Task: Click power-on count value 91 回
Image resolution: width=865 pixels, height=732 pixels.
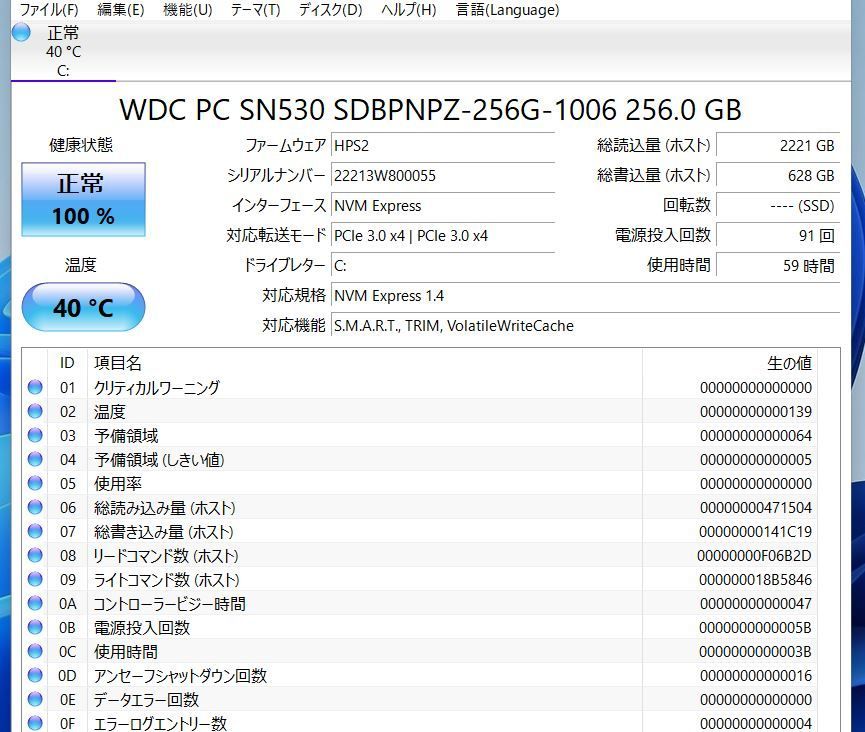Action: (x=778, y=236)
